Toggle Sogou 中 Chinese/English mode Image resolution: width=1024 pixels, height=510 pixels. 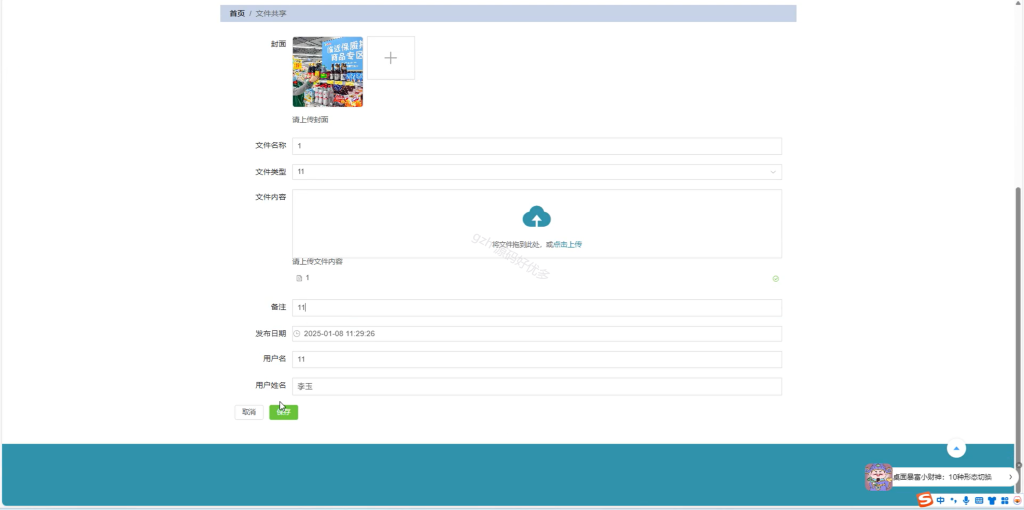pyautogui.click(x=941, y=500)
